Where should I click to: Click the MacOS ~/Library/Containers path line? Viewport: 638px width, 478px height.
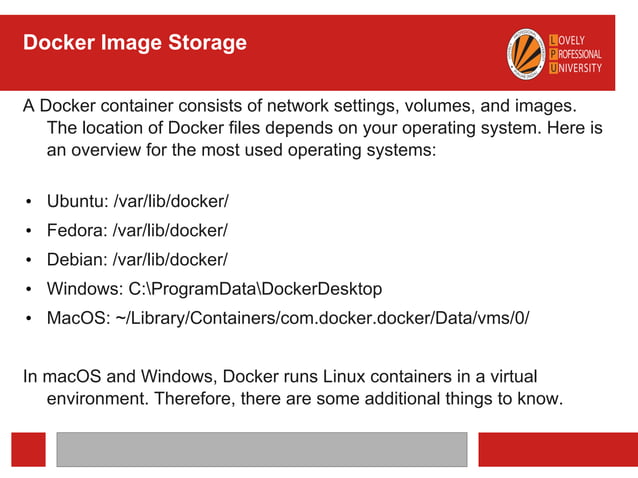(288, 318)
